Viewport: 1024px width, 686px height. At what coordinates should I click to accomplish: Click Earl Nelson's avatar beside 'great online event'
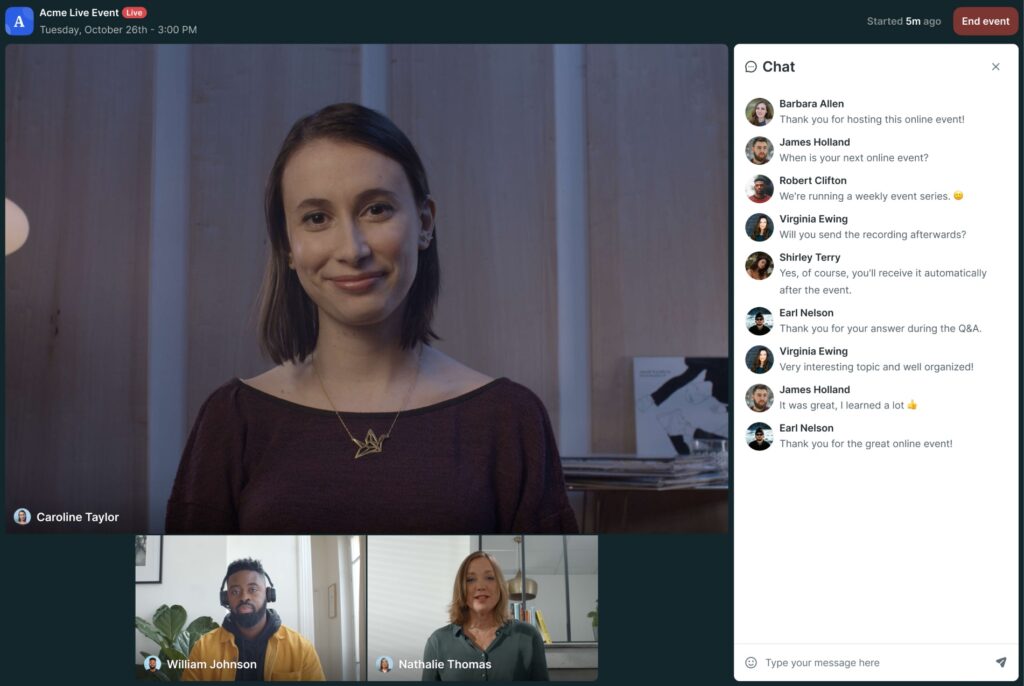point(760,436)
